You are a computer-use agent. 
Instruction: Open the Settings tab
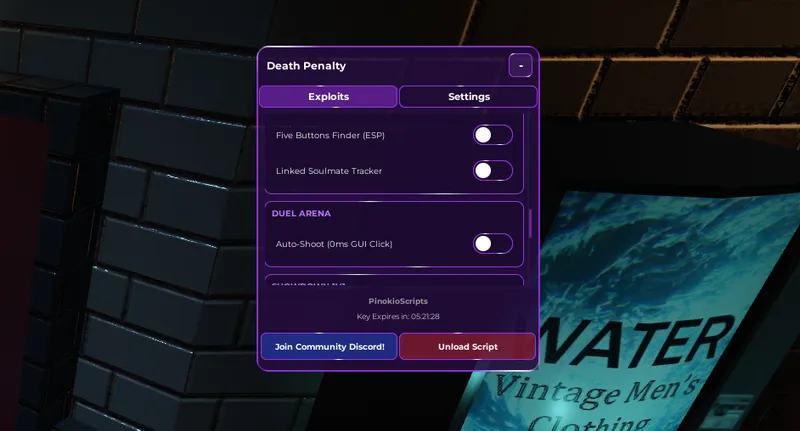468,96
